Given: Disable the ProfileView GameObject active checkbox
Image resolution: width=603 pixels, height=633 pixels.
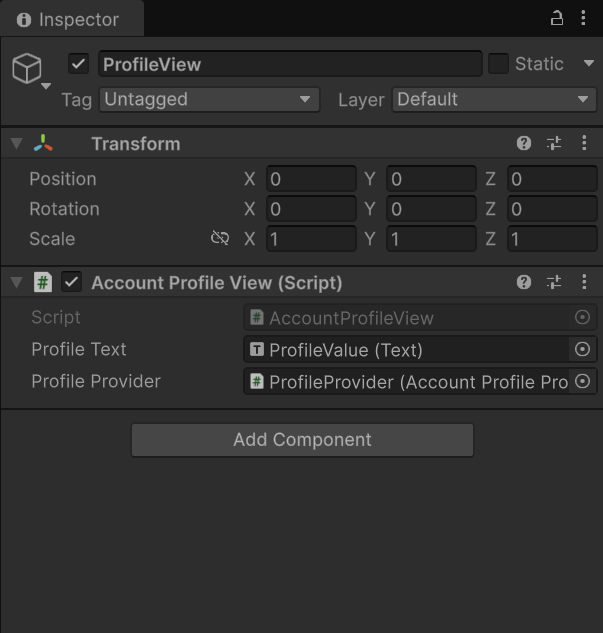Looking at the screenshot, I should [x=78, y=64].
